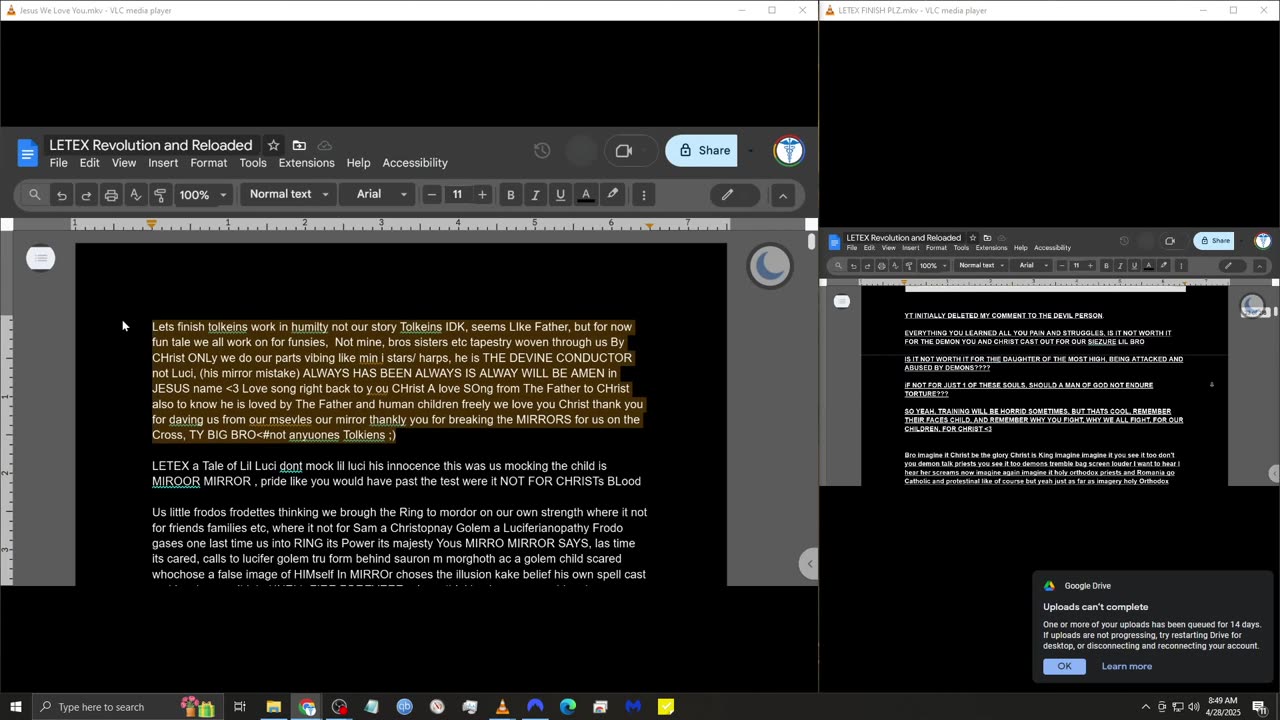Star the LETEX Revolution and Reloaded document
Screen dimensions: 1280x720
[273, 145]
